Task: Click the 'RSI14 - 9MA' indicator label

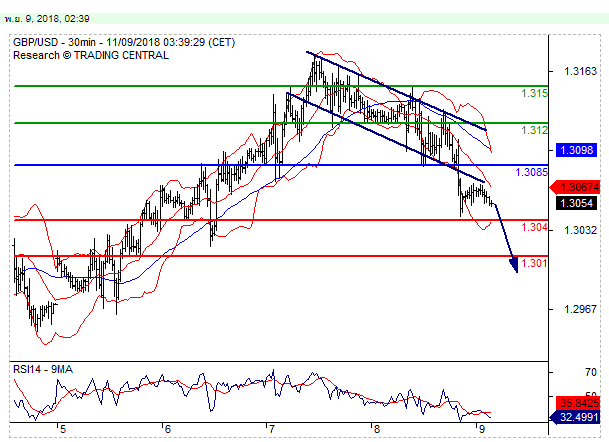Action: pyautogui.click(x=43, y=369)
